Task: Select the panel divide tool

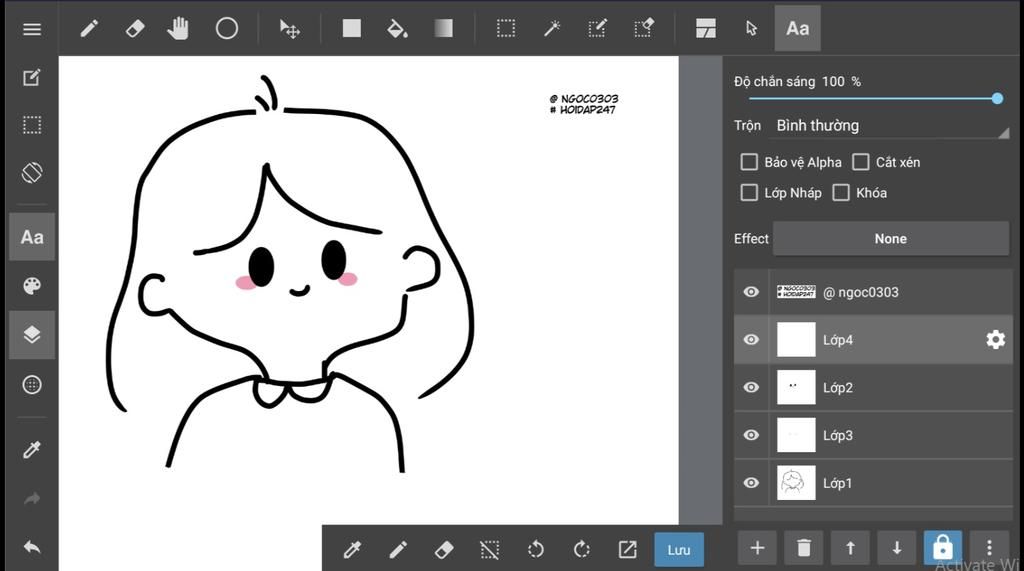Action: pyautogui.click(x=706, y=28)
